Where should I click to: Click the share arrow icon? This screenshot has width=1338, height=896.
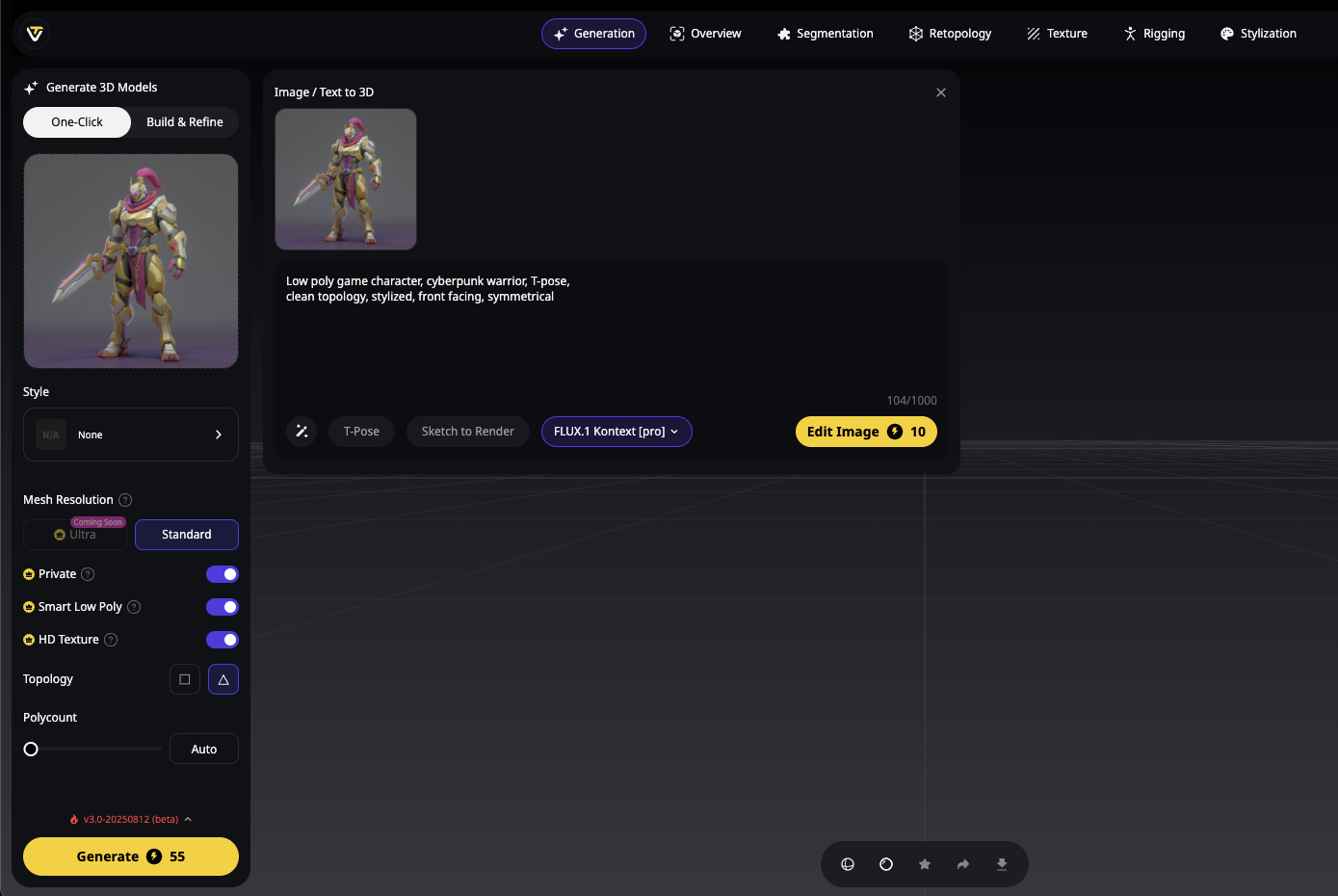(x=963, y=864)
